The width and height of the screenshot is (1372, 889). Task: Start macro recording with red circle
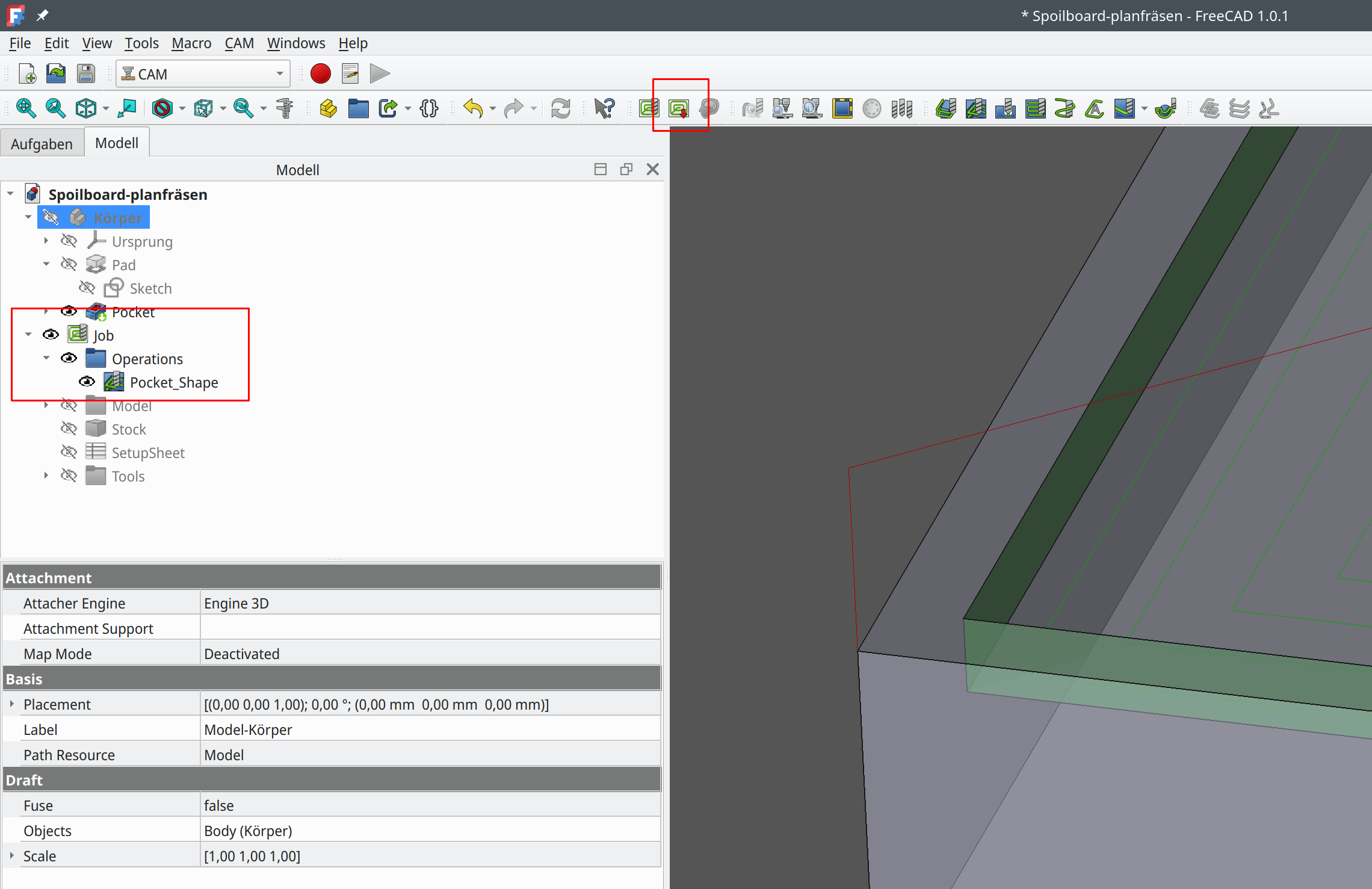(x=321, y=74)
